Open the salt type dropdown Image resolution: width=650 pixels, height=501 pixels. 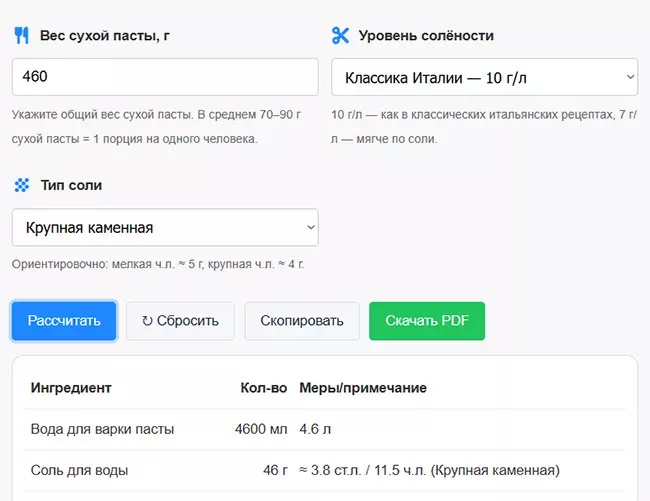click(x=165, y=228)
